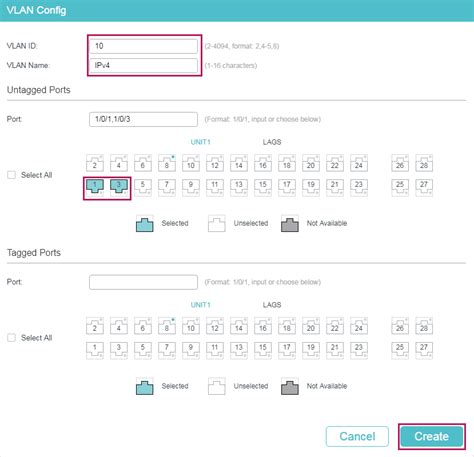Viewport: 474px width, 457px height.
Task: Switch to LAGS tab in Tagged Ports
Action: 272,305
